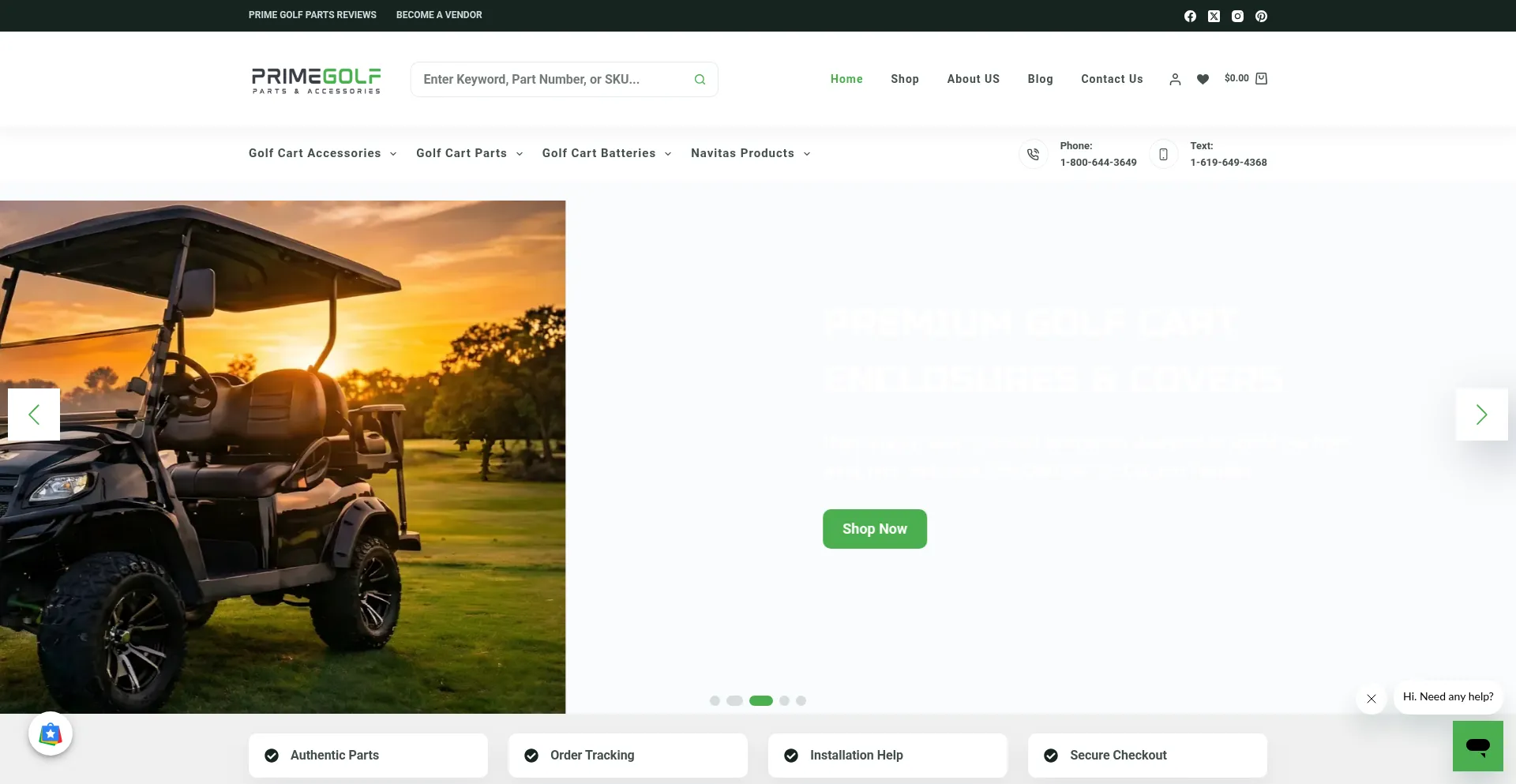1516x784 pixels.
Task: Open the Instagram profile icon
Action: point(1237,16)
